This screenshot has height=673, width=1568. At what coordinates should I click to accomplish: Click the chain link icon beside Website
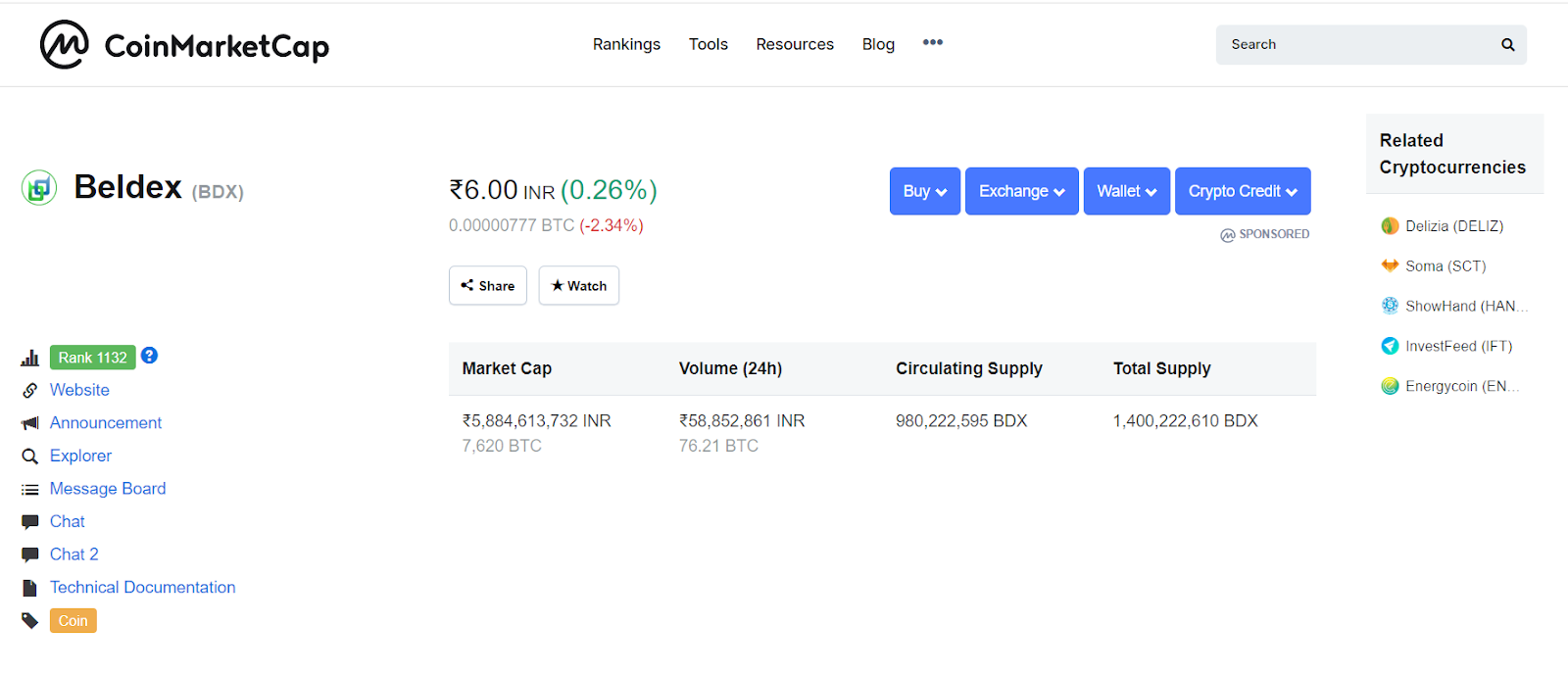(x=30, y=390)
